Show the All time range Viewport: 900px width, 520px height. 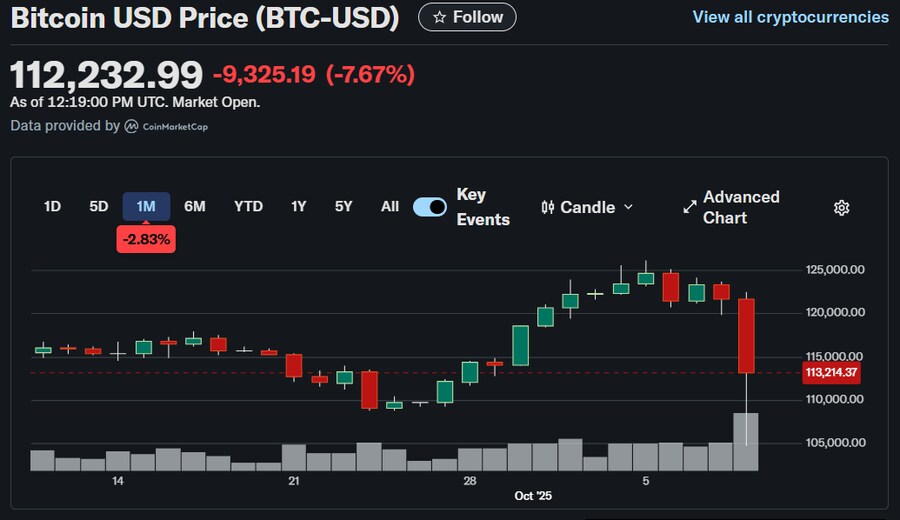390,207
